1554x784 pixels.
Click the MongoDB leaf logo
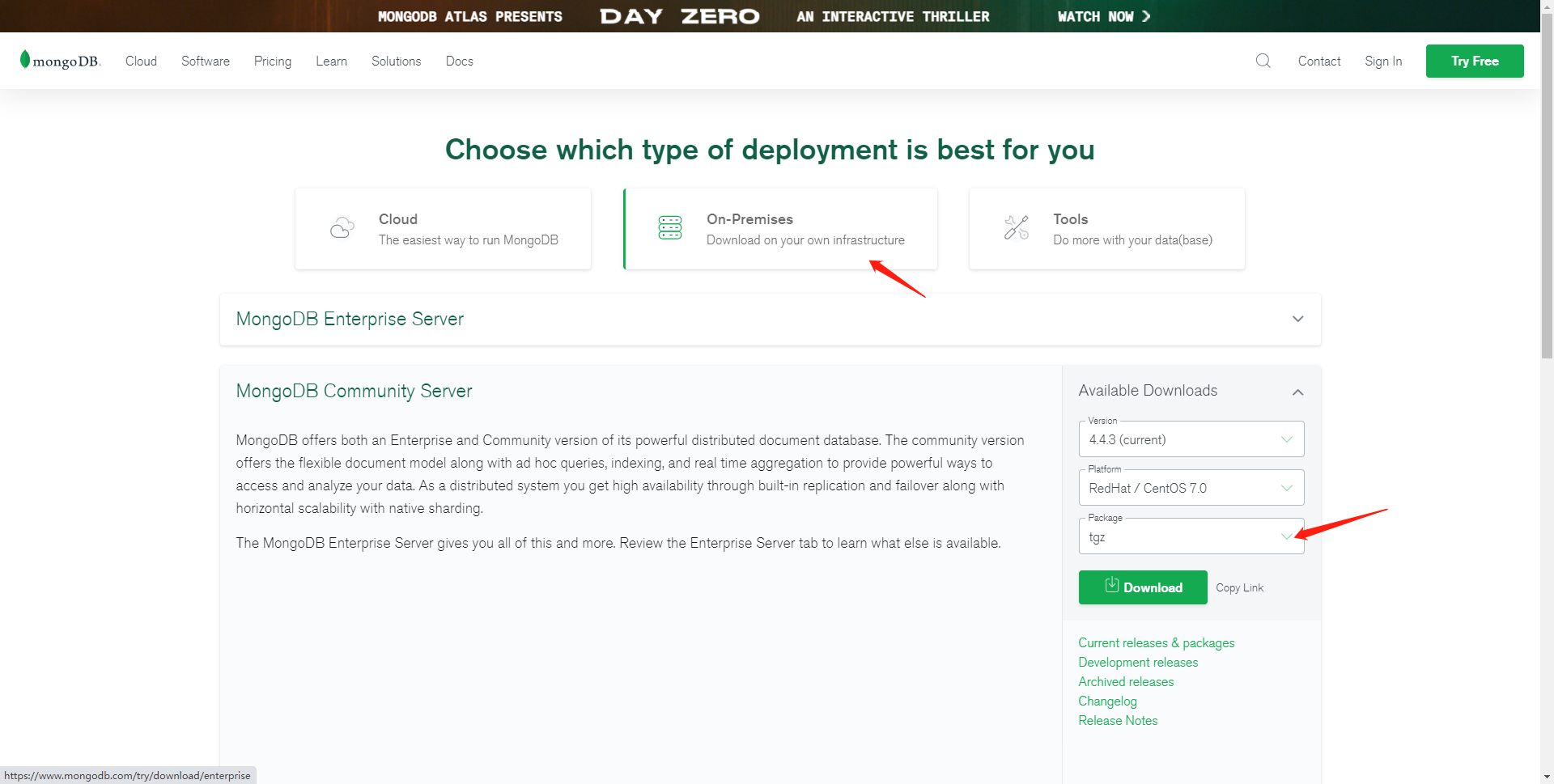tap(25, 59)
